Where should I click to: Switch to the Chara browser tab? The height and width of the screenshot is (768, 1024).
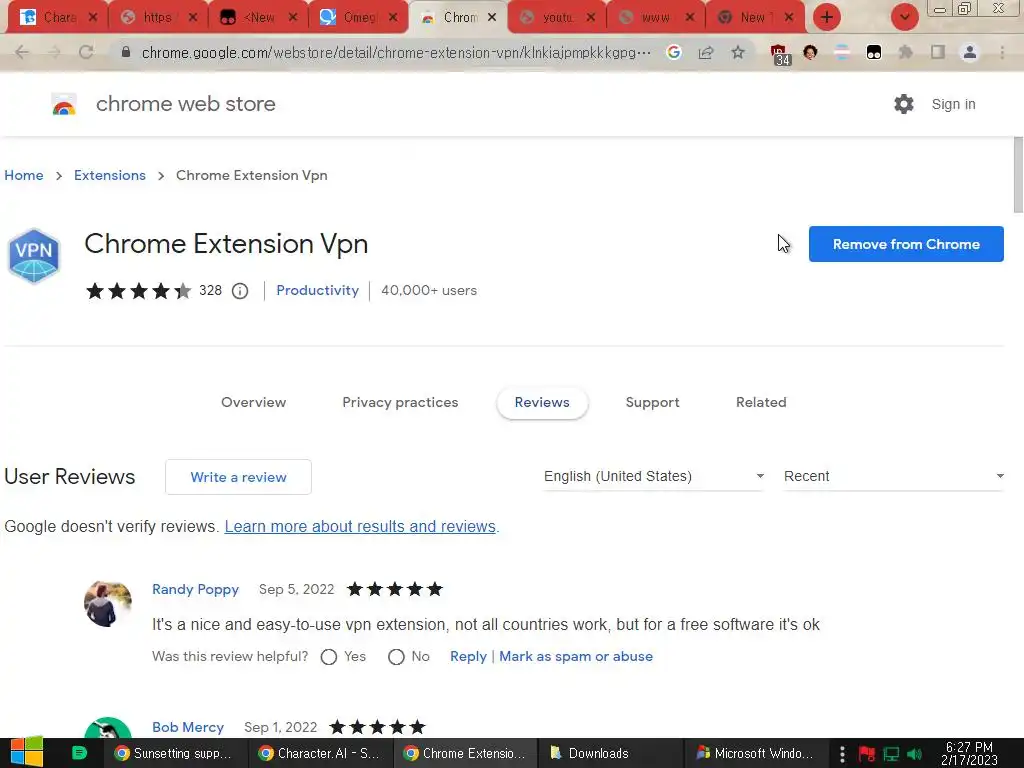click(x=56, y=18)
